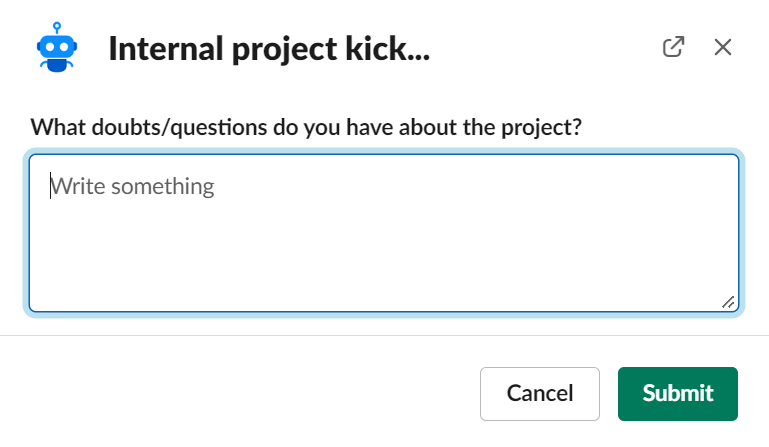Click inside the multiline text box's lower area

point(384,265)
